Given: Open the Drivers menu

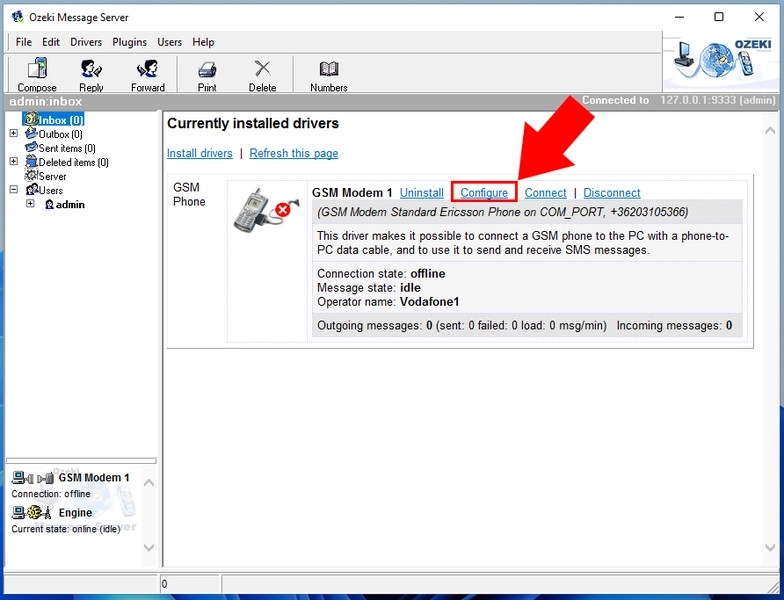Looking at the screenshot, I should pos(86,42).
